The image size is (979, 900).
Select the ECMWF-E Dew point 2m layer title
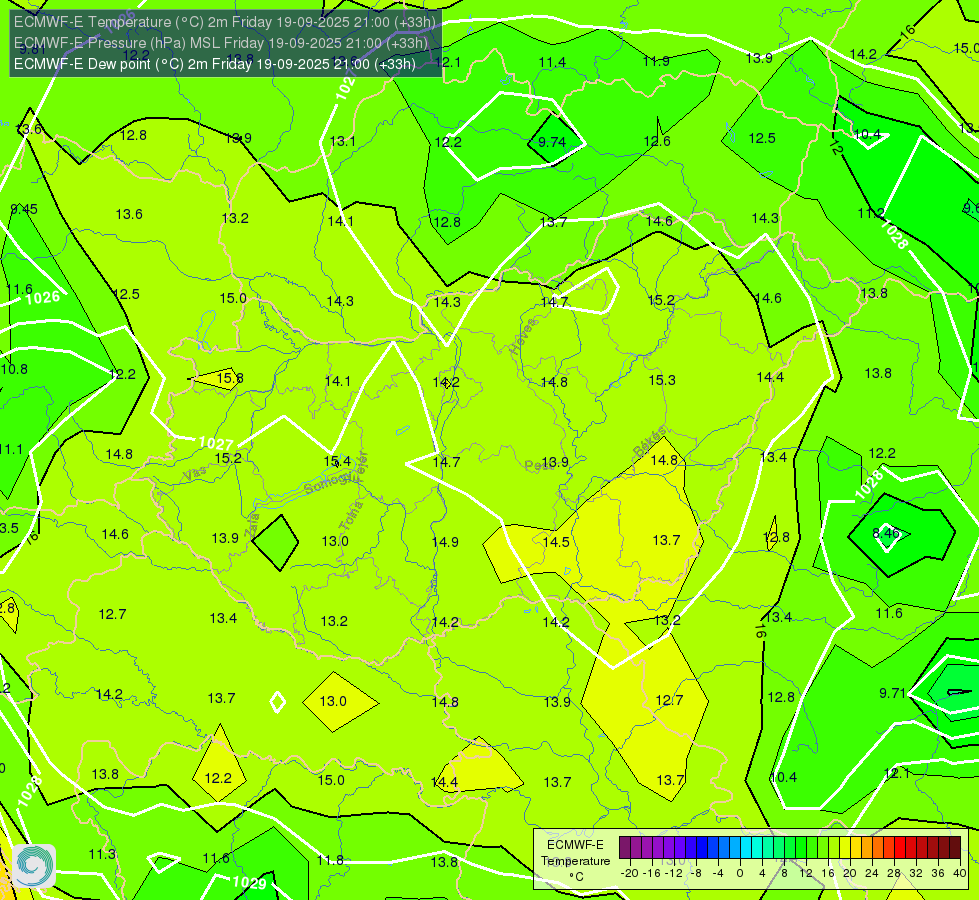[x=215, y=64]
